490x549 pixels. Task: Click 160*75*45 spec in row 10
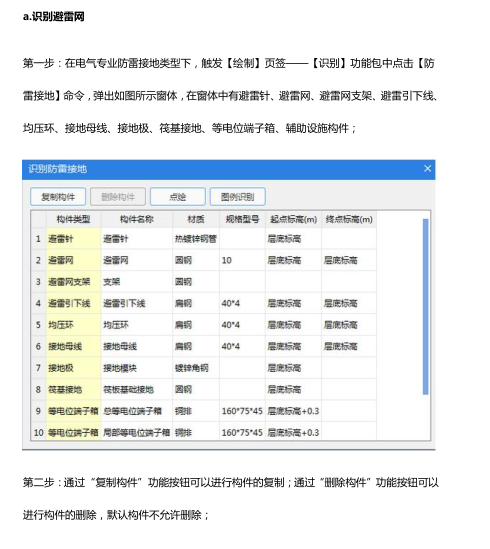coord(242,432)
